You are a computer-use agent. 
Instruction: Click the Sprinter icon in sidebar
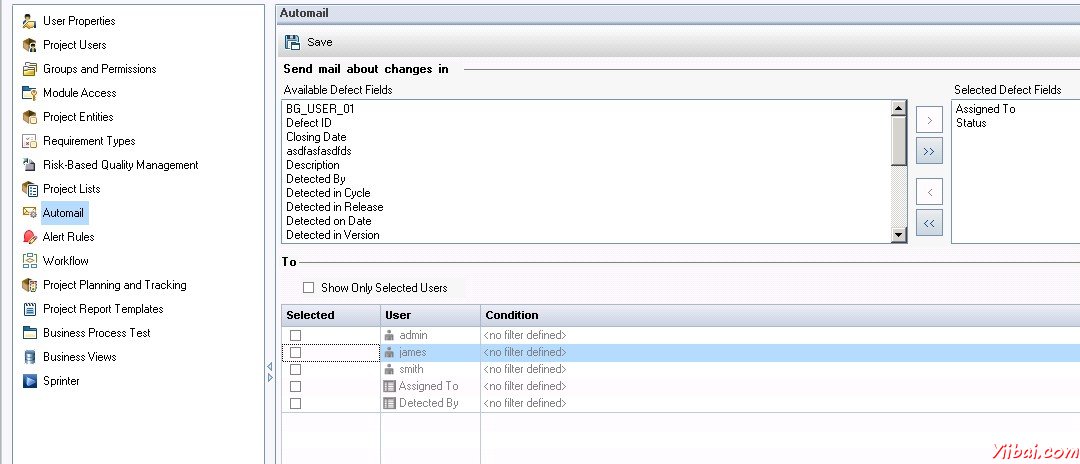(29, 381)
